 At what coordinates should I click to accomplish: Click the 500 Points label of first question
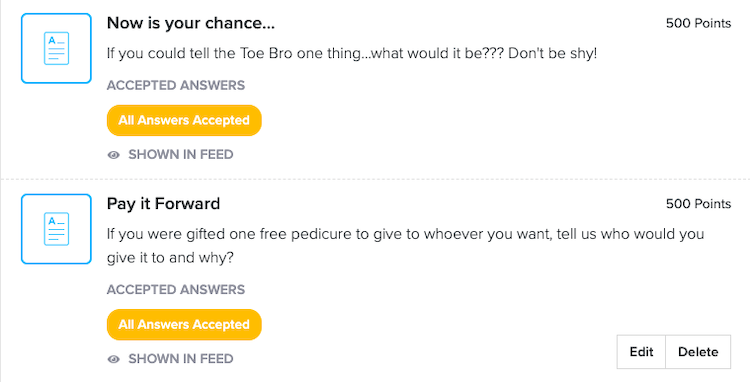point(698,23)
